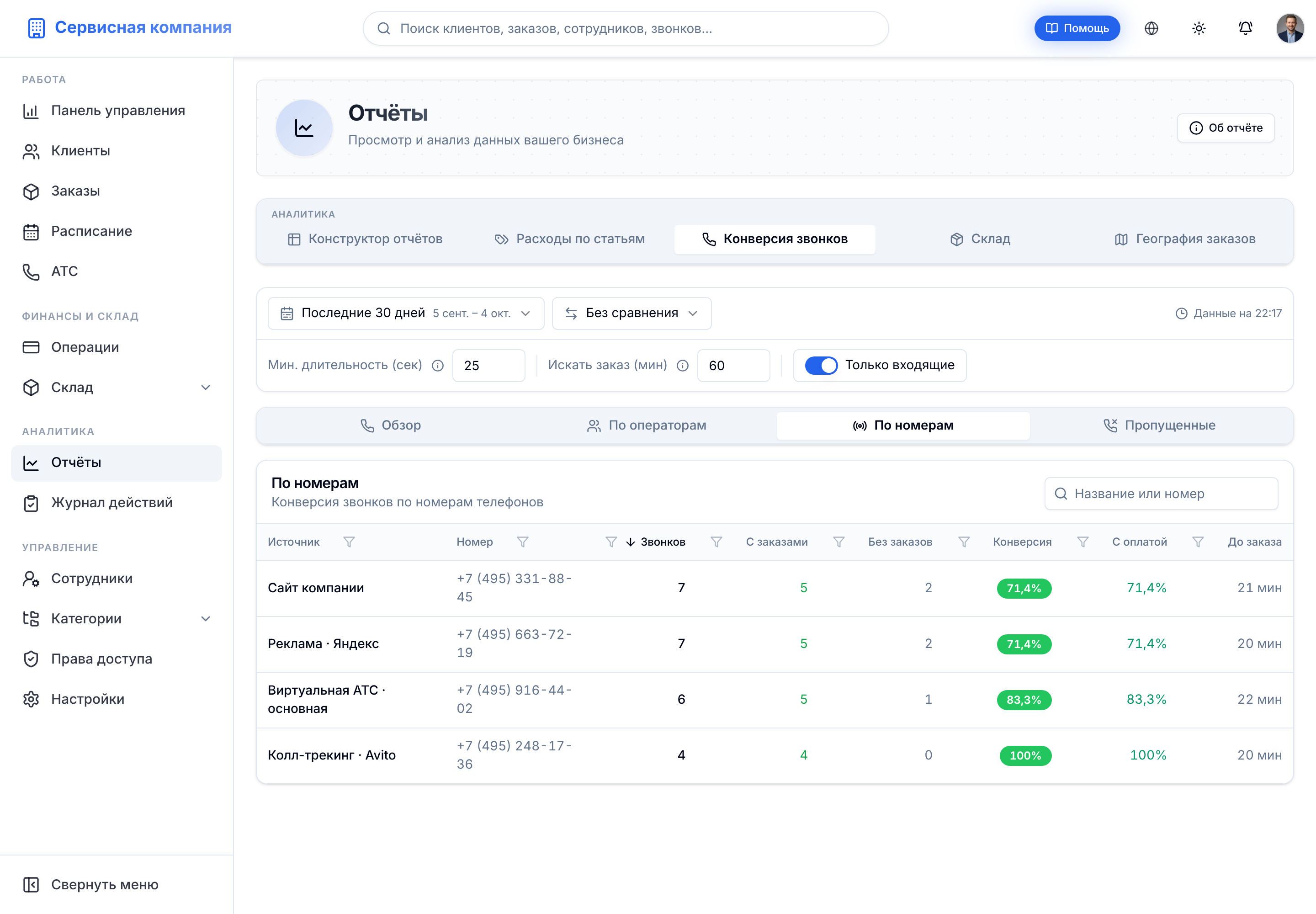The image size is (1316, 914).
Task: Click the Об отчёте button
Action: click(x=1226, y=128)
